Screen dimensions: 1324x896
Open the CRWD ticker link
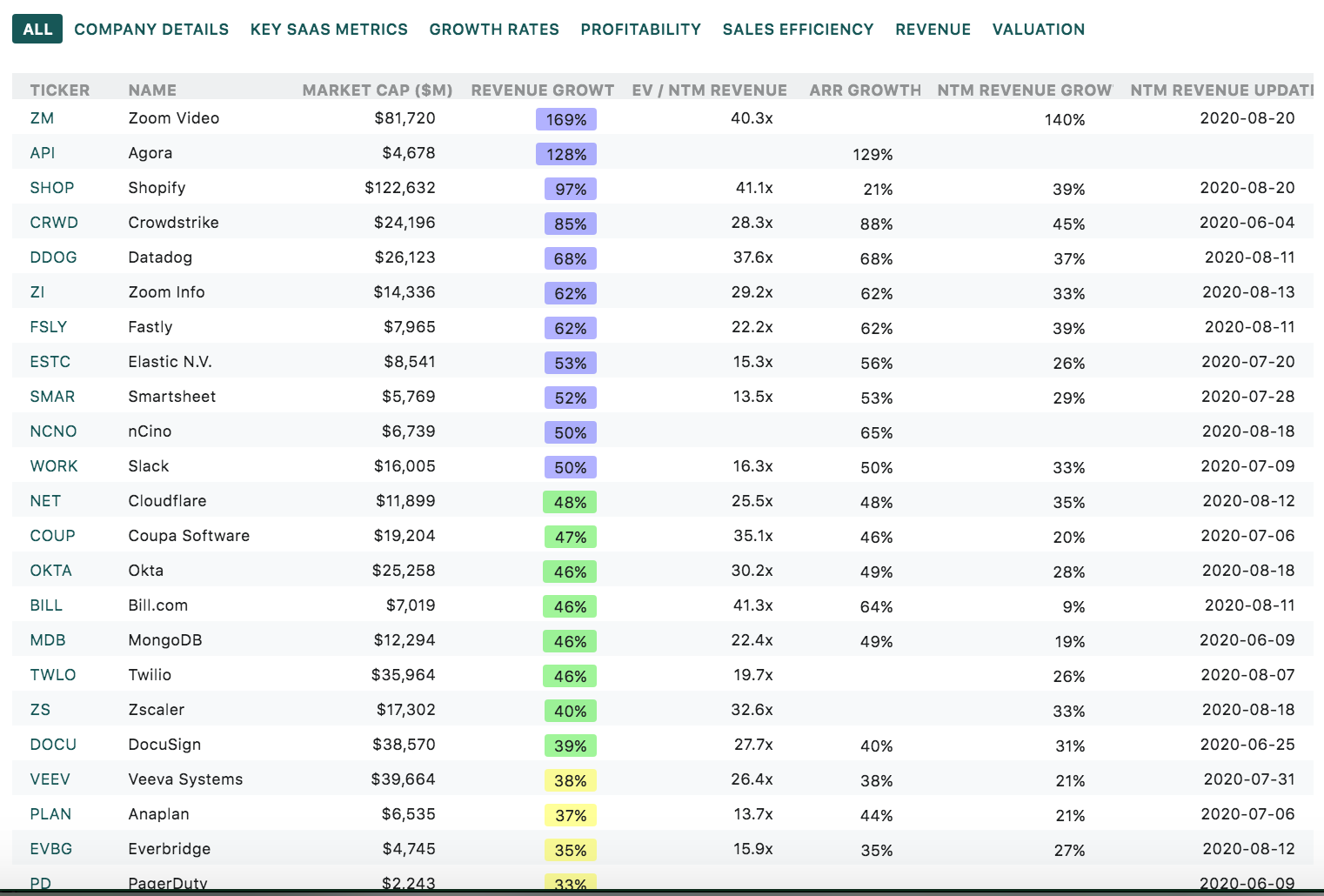[54, 223]
